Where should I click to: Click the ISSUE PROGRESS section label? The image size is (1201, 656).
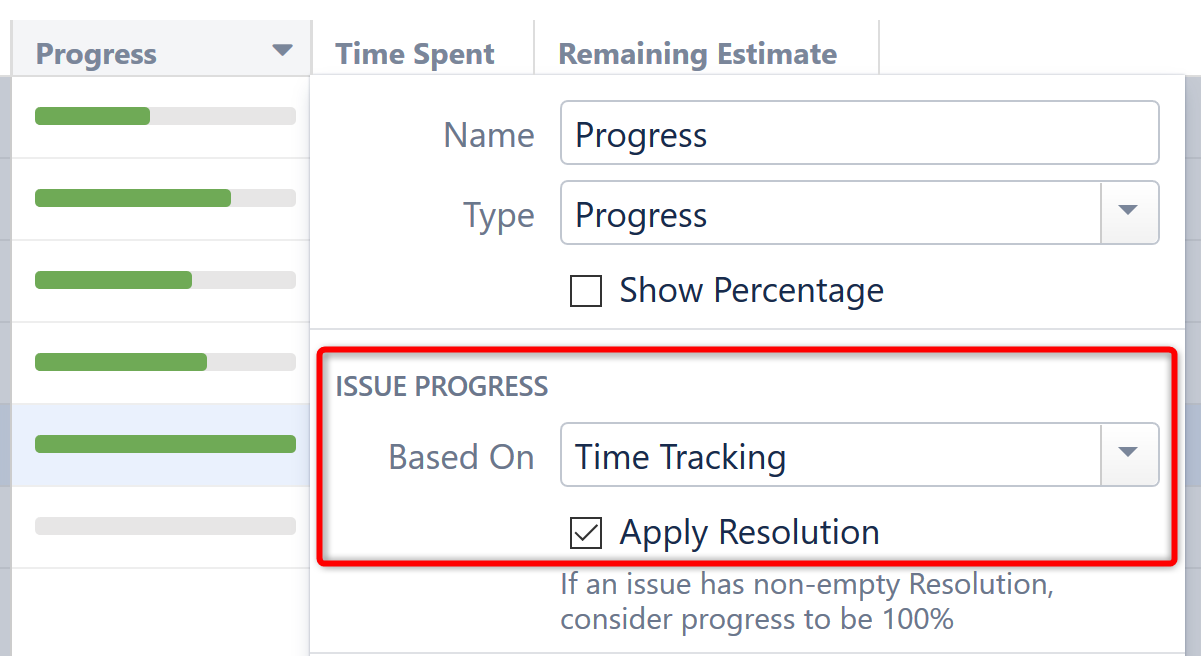pos(443,386)
